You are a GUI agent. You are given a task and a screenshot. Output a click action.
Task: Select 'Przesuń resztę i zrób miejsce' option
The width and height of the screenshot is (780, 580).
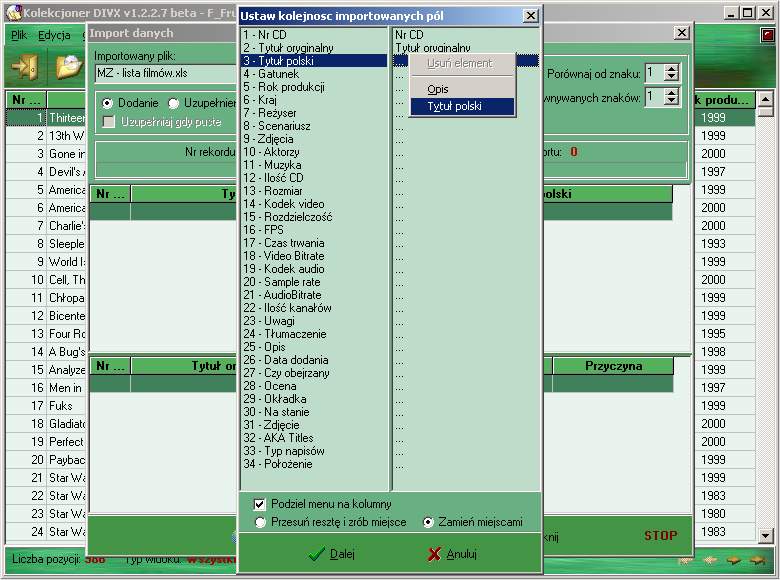tap(261, 522)
